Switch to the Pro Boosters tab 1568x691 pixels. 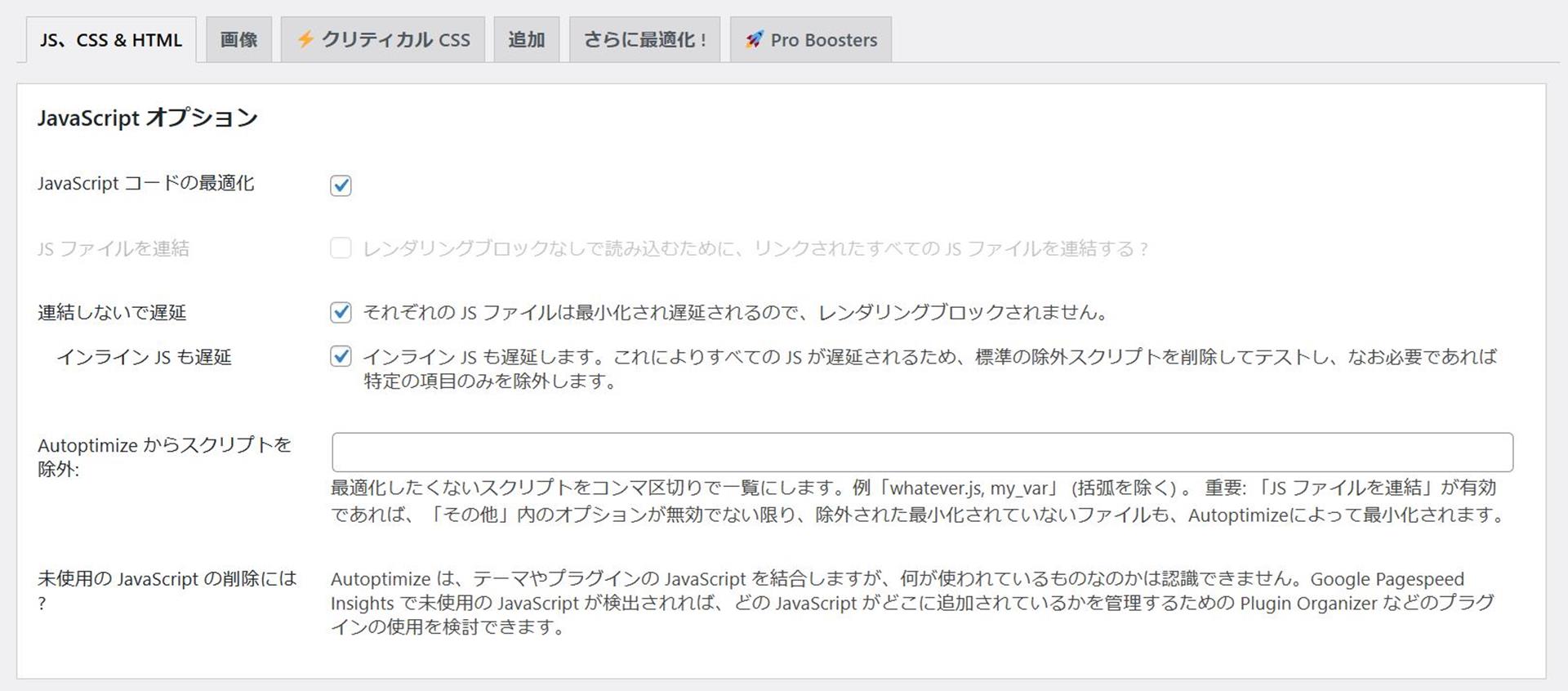[811, 40]
